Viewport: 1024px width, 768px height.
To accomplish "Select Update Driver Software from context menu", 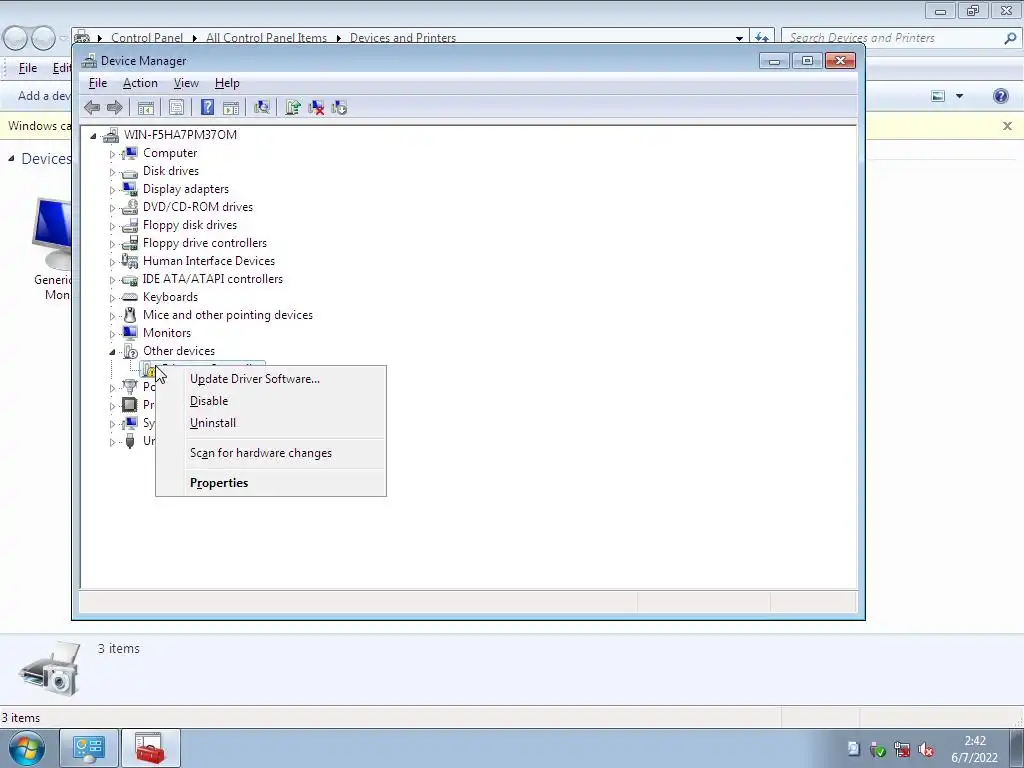I will tap(255, 379).
